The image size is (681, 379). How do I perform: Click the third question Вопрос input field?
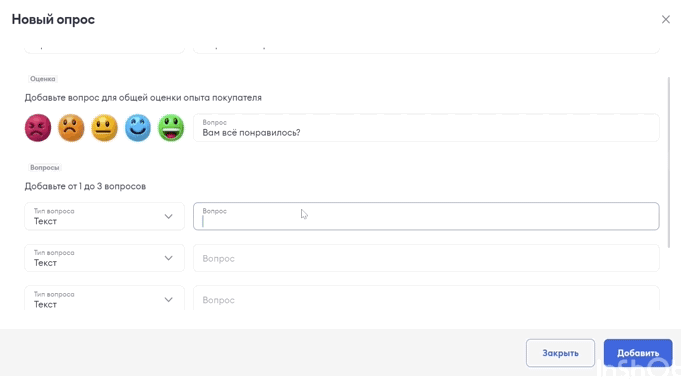point(426,298)
